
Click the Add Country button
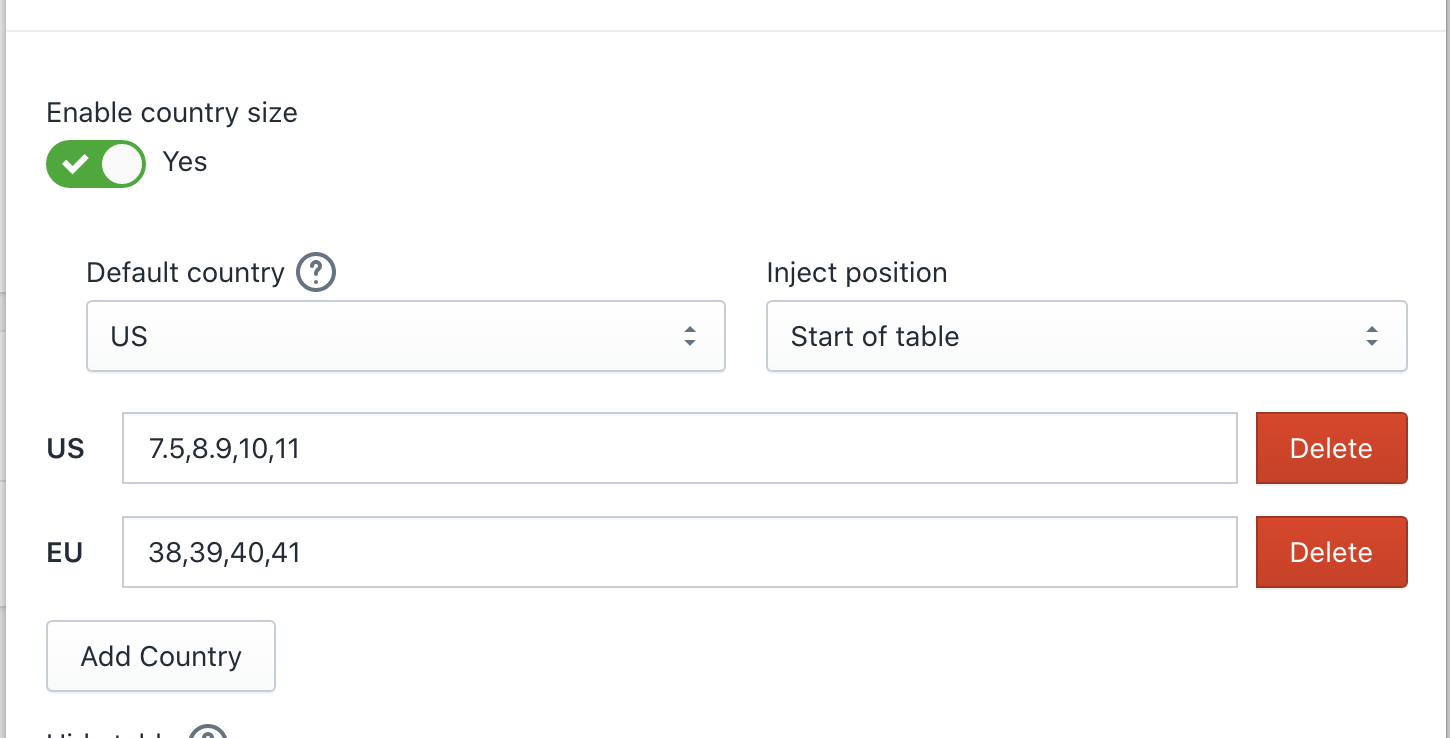pos(161,656)
